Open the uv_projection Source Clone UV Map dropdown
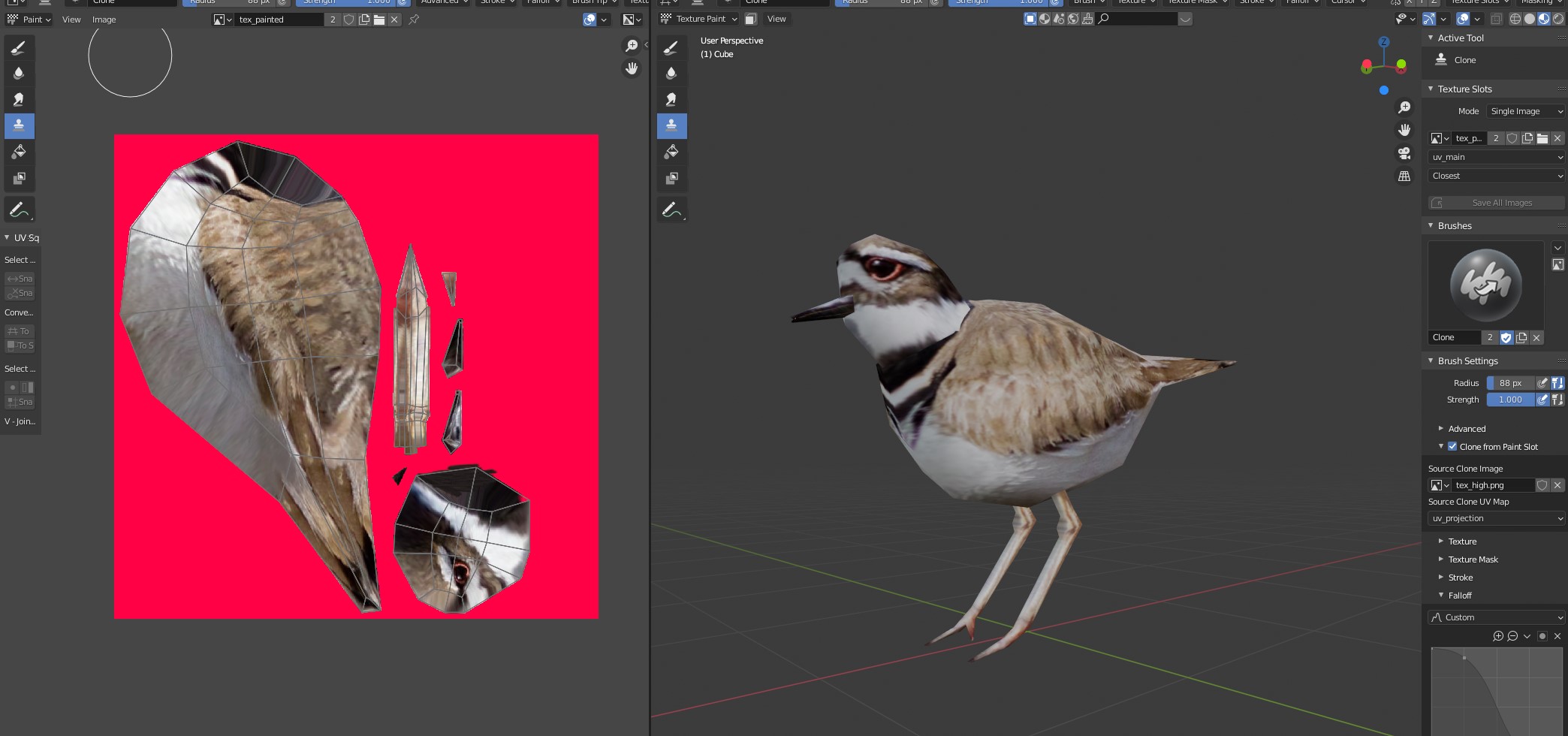 pos(1496,518)
